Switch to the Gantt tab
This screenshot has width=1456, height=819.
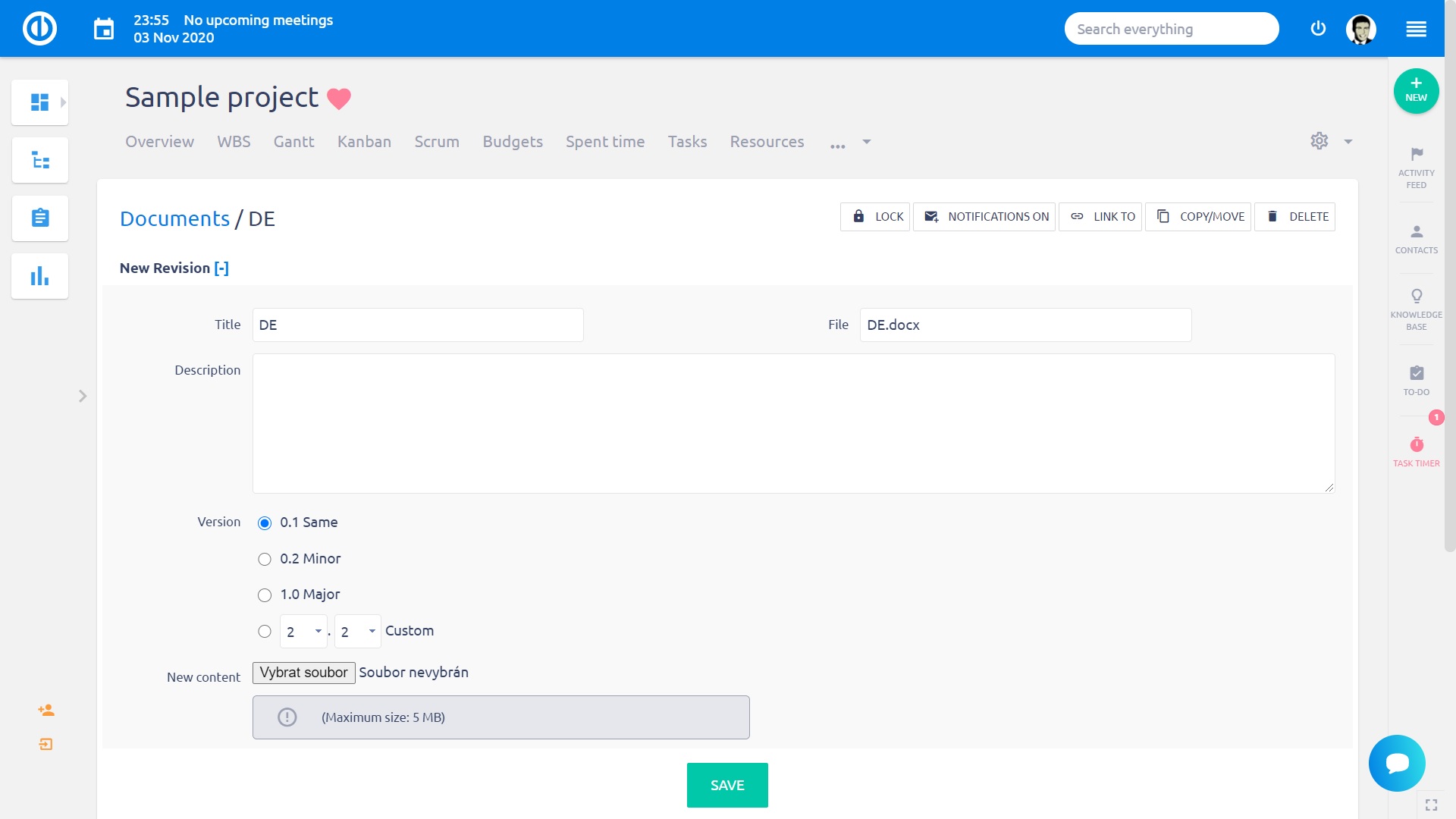(x=294, y=142)
